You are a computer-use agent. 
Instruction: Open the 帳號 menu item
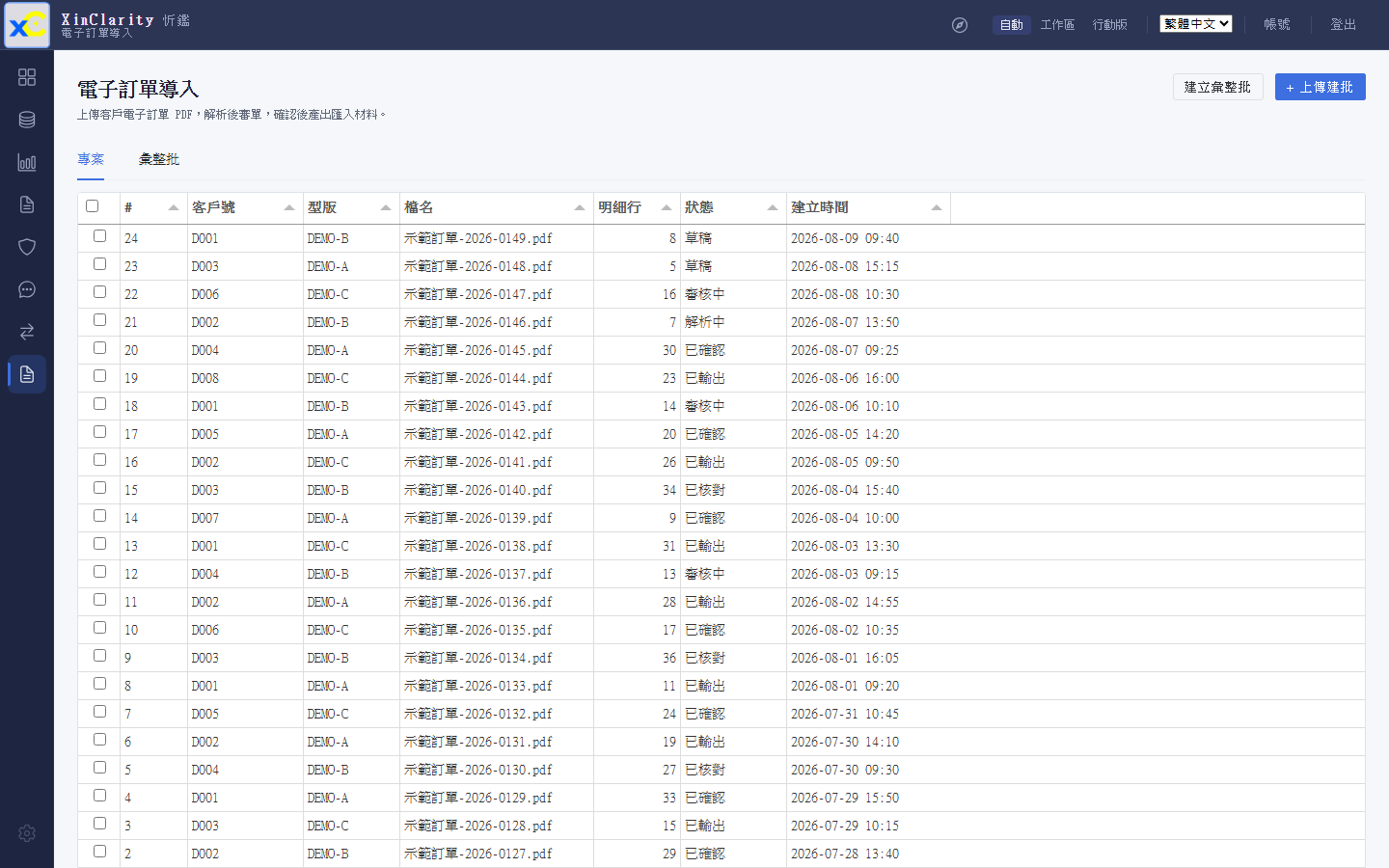coord(1277,25)
